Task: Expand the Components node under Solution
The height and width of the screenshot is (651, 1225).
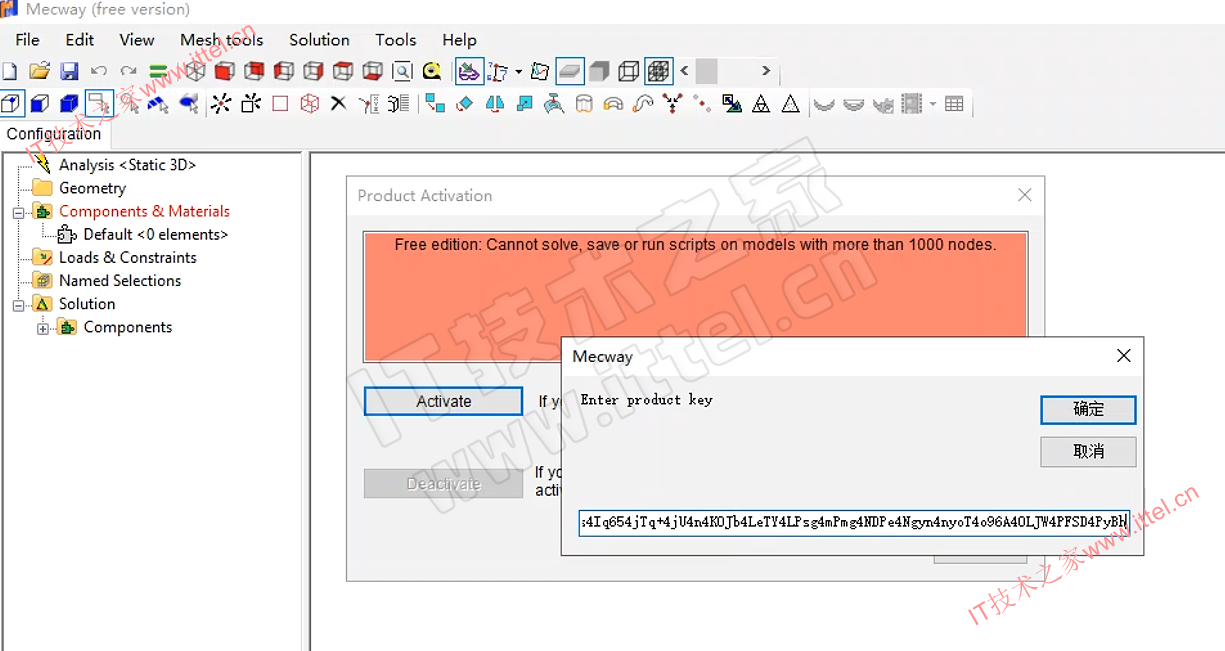Action: 42,328
